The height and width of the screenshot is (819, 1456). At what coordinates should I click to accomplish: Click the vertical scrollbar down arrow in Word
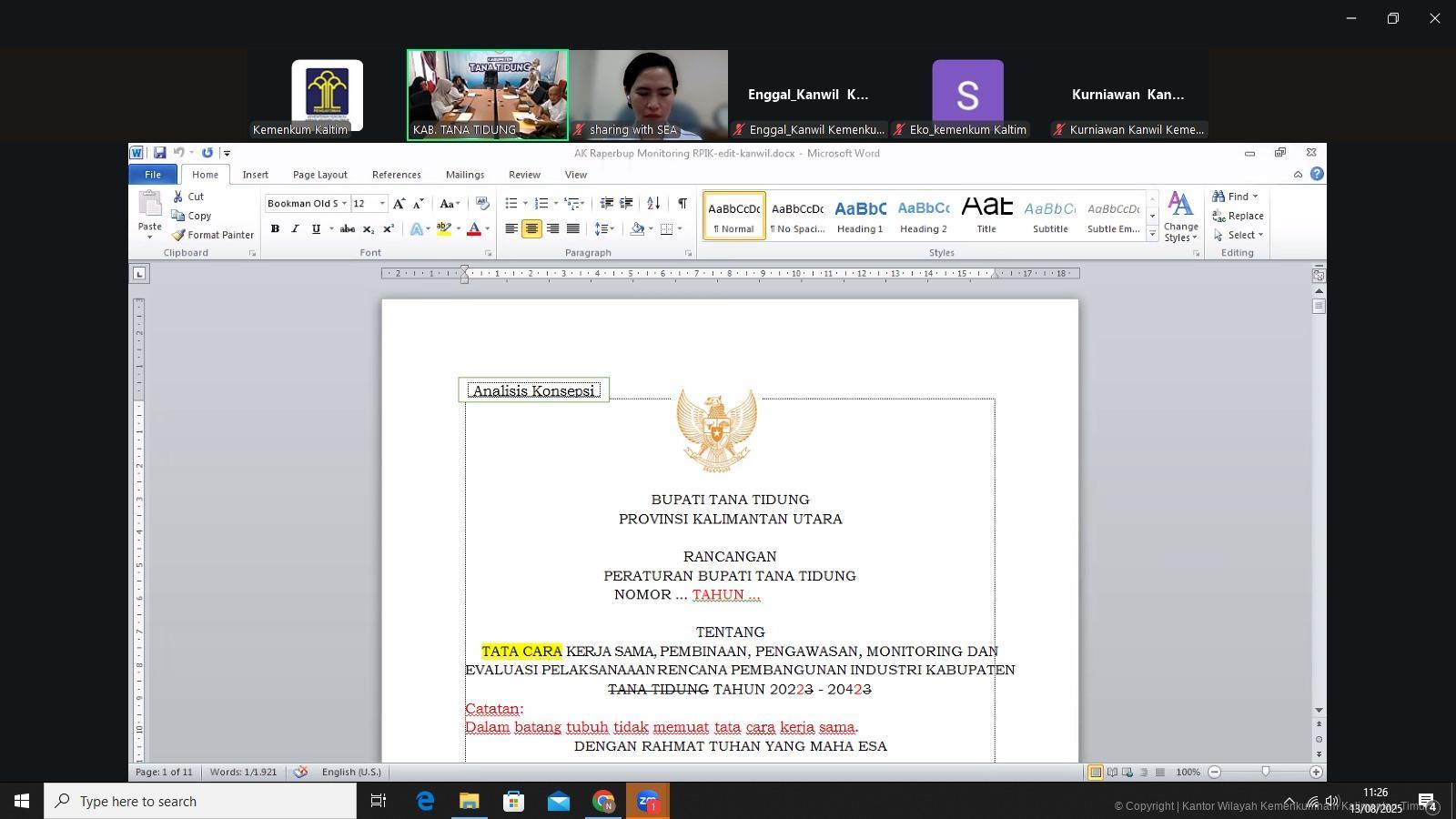point(1319,710)
